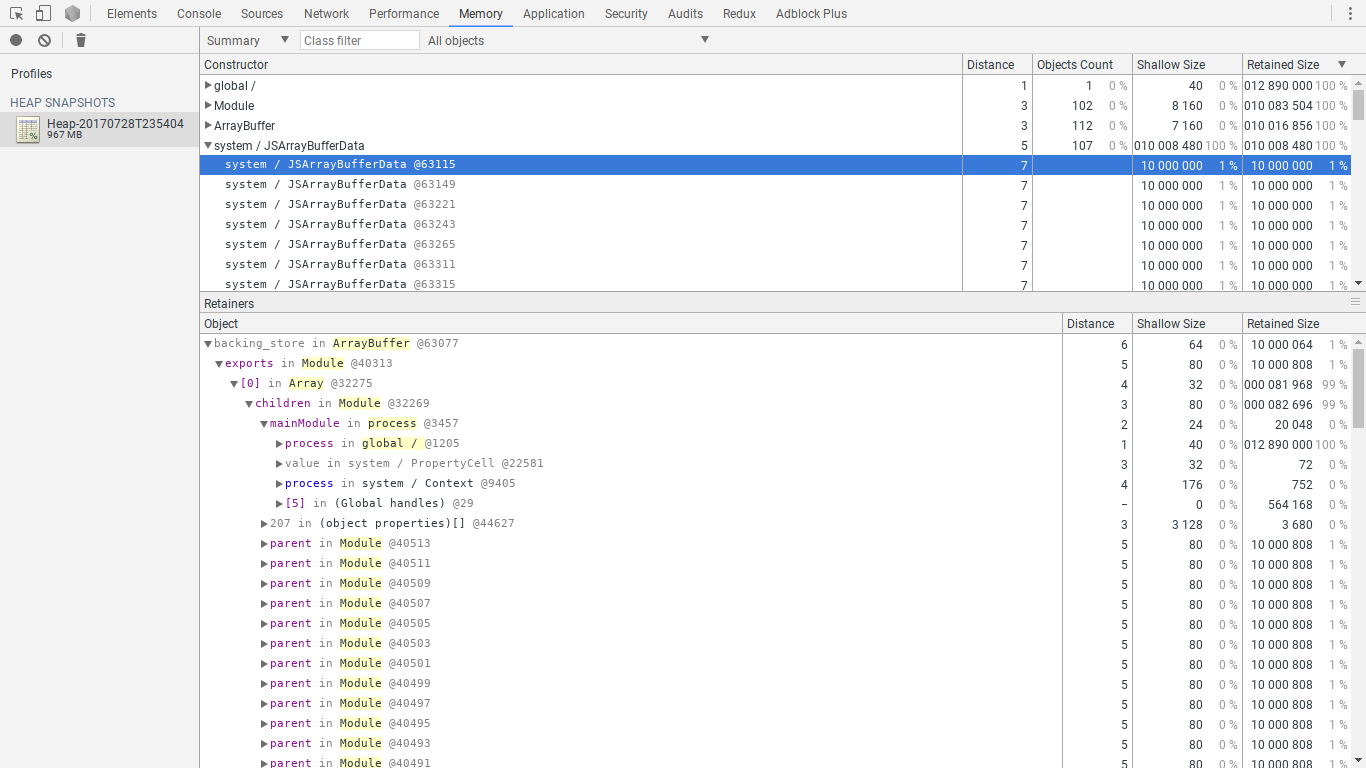This screenshot has height=768, width=1366.
Task: Select row JSArrayBufferData @63265
Action: pyautogui.click(x=775, y=245)
